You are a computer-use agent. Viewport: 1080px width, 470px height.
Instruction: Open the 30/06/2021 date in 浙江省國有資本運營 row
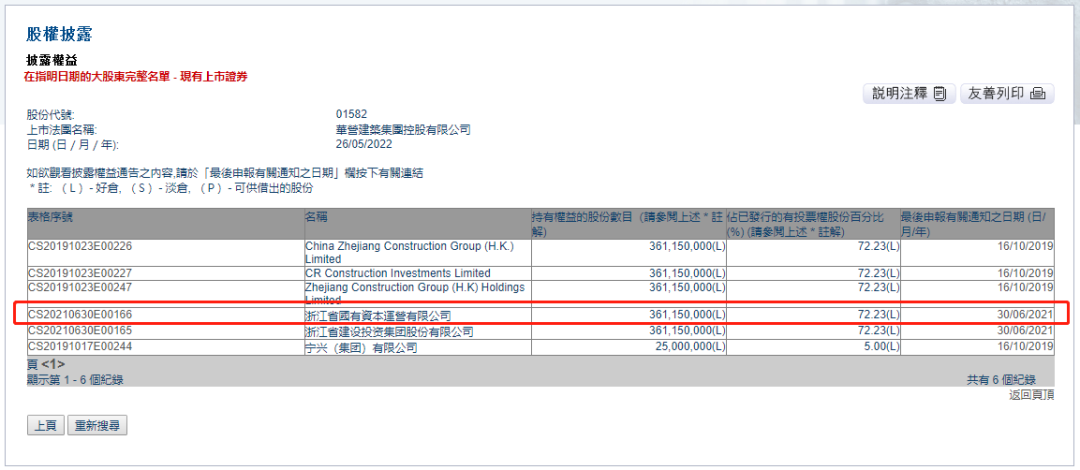(1028, 315)
